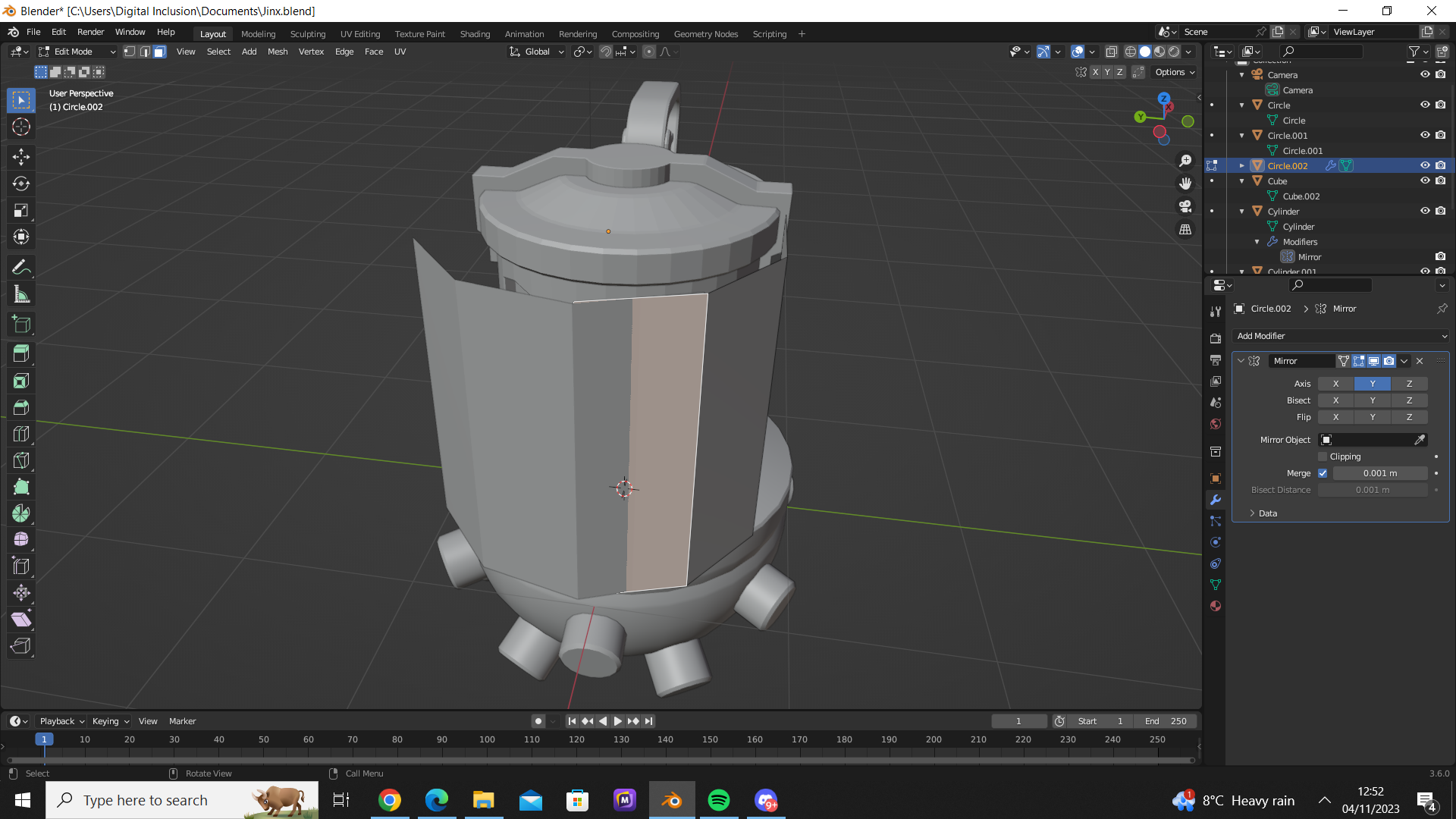This screenshot has width=1456, height=819.
Task: Open the Edit Mode dropdown
Action: (x=77, y=52)
